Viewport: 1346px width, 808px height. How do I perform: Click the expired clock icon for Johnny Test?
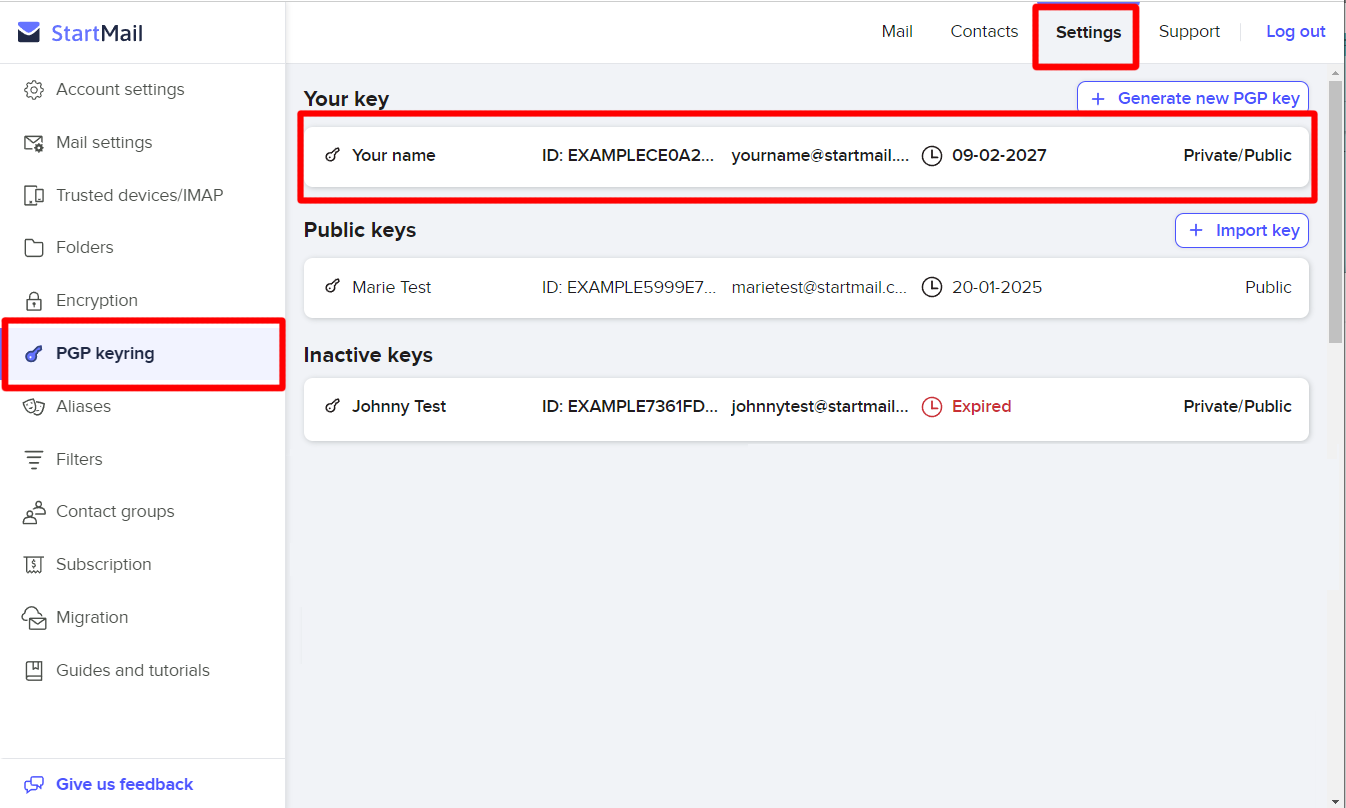[932, 407]
